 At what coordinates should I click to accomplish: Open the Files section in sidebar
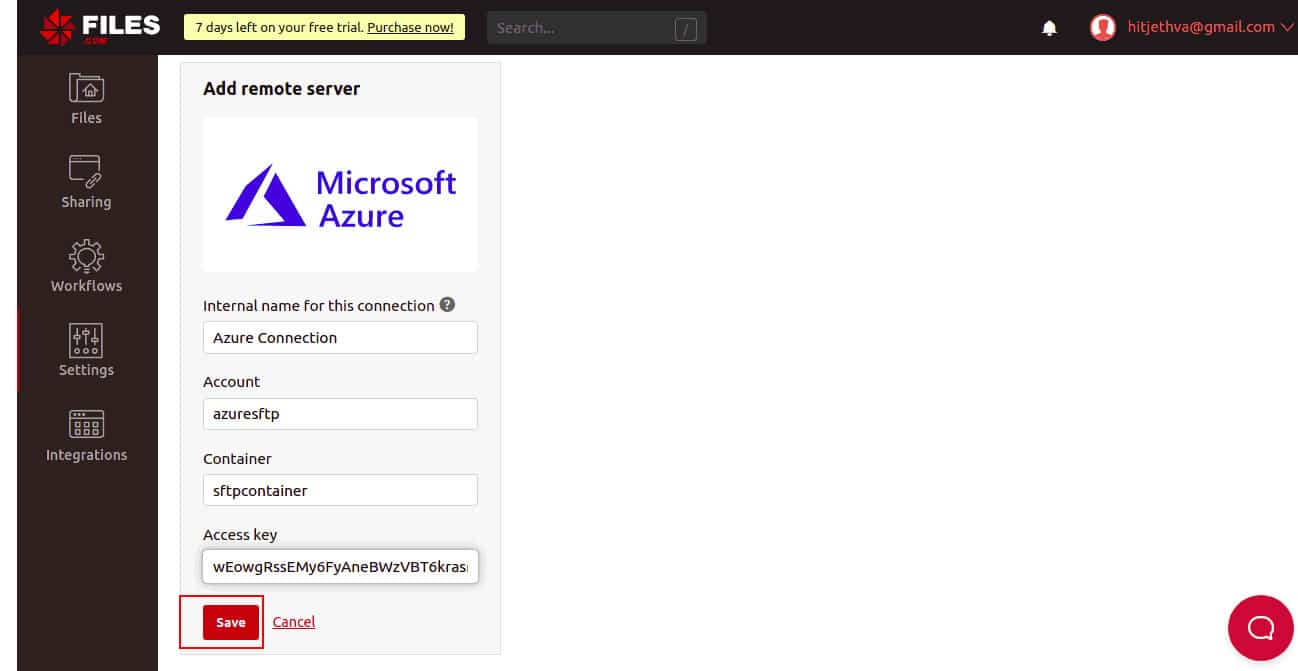86,99
